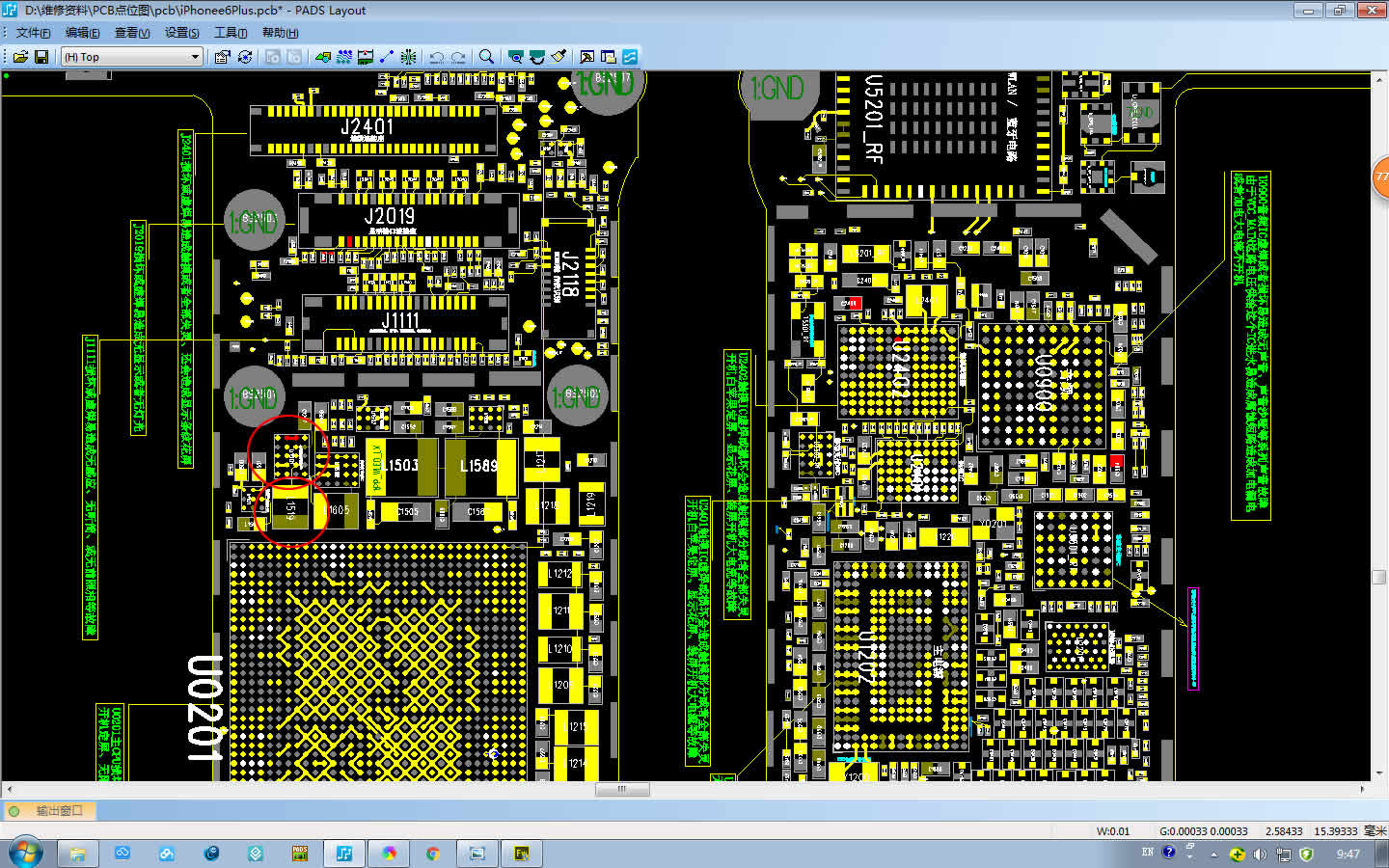Select the U5201_RF component label
Image resolution: width=1389 pixels, height=868 pixels.
coord(874,119)
